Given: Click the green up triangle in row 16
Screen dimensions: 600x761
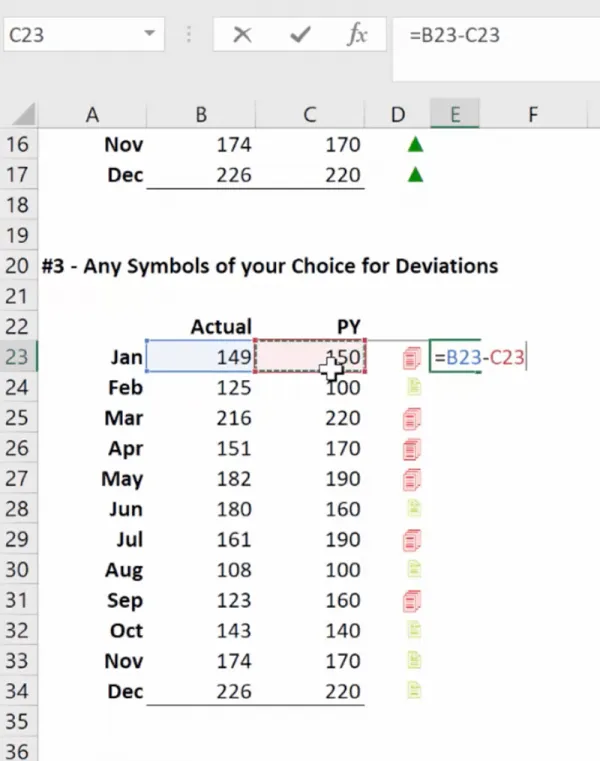Looking at the screenshot, I should pyautogui.click(x=415, y=145).
